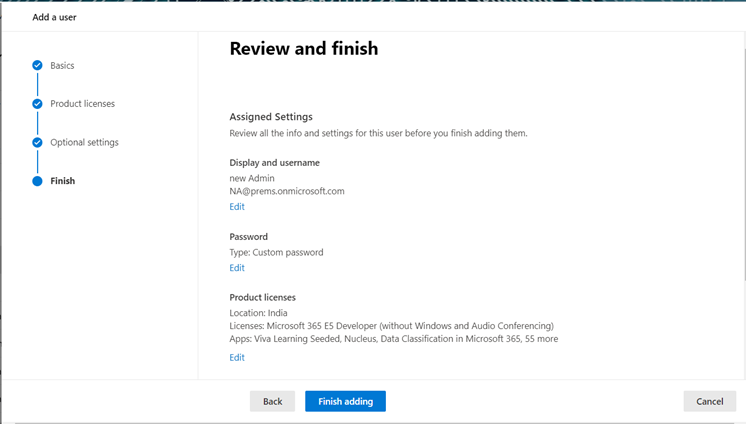Cancel the add user wizard
Screen dimensions: 746x424
pos(709,401)
